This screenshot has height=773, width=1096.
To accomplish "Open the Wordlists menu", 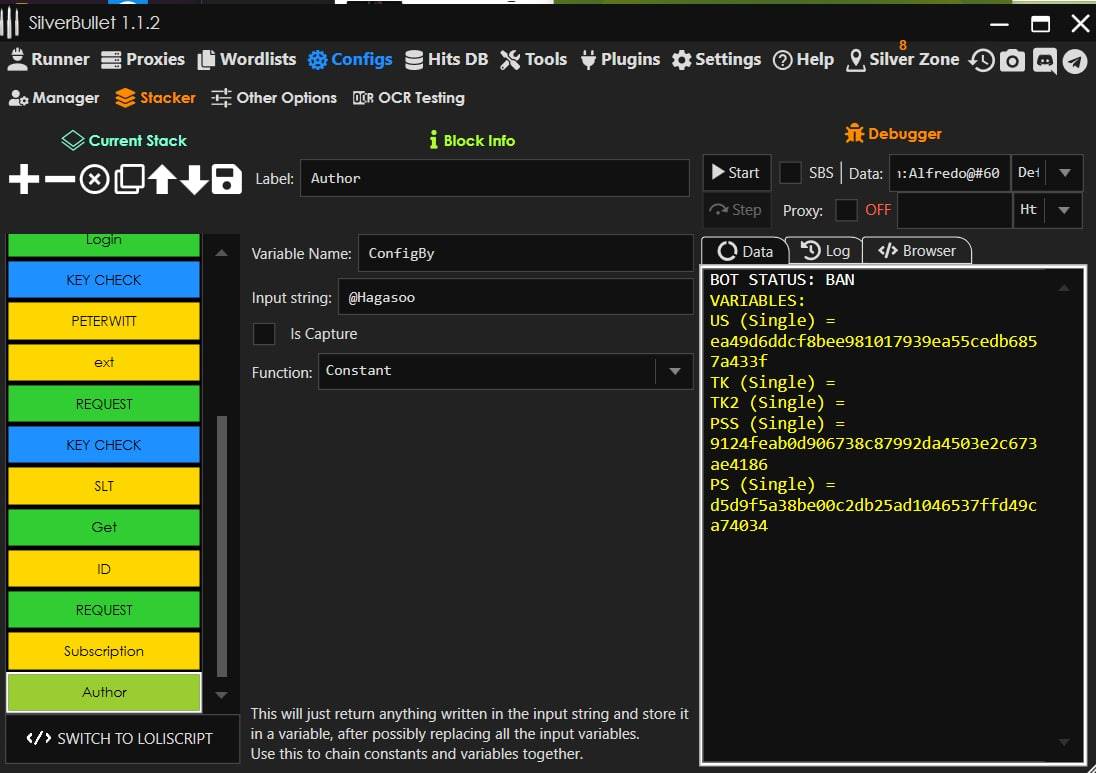I will click(x=247, y=59).
